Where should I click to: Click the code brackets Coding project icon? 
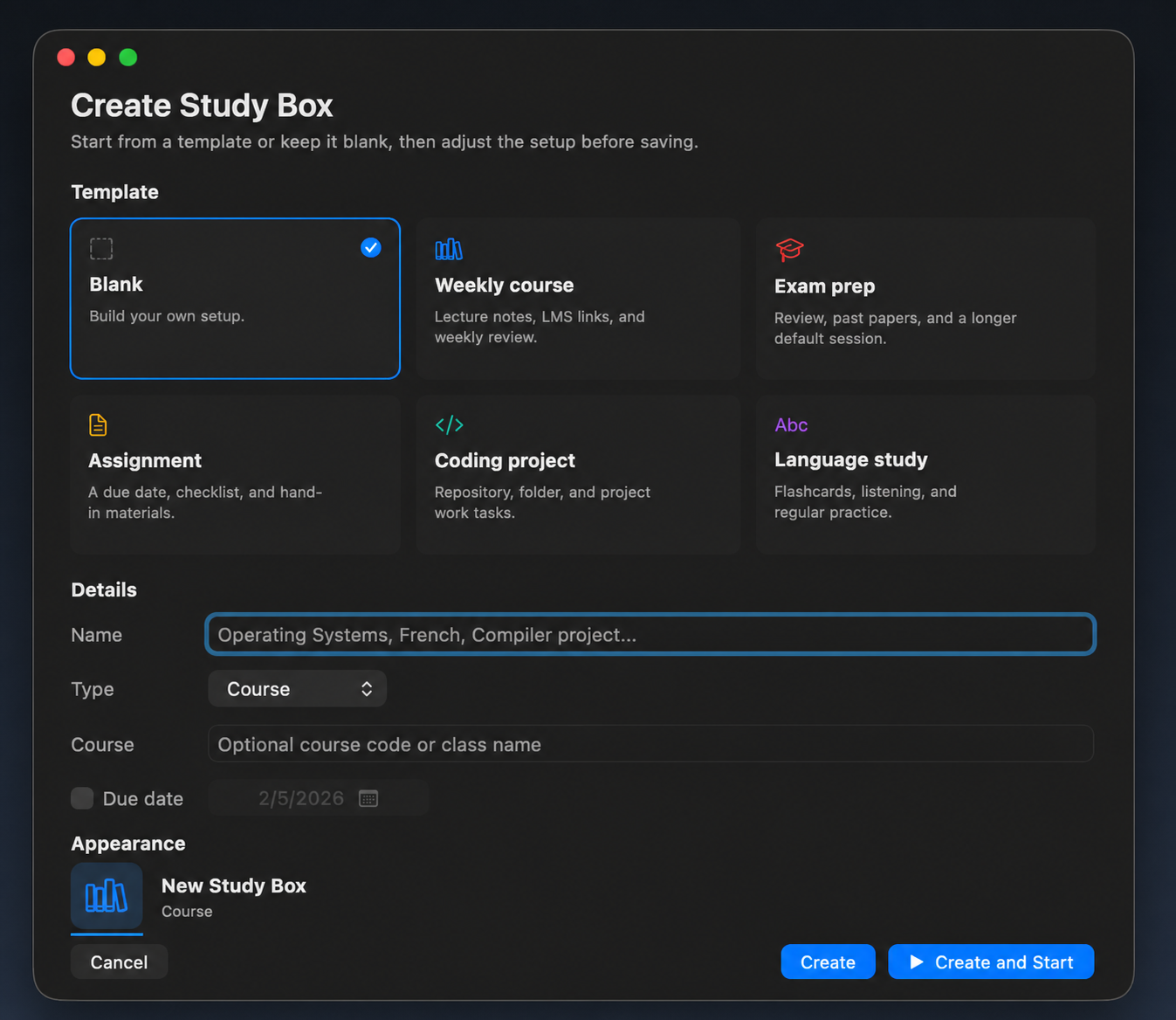450,425
